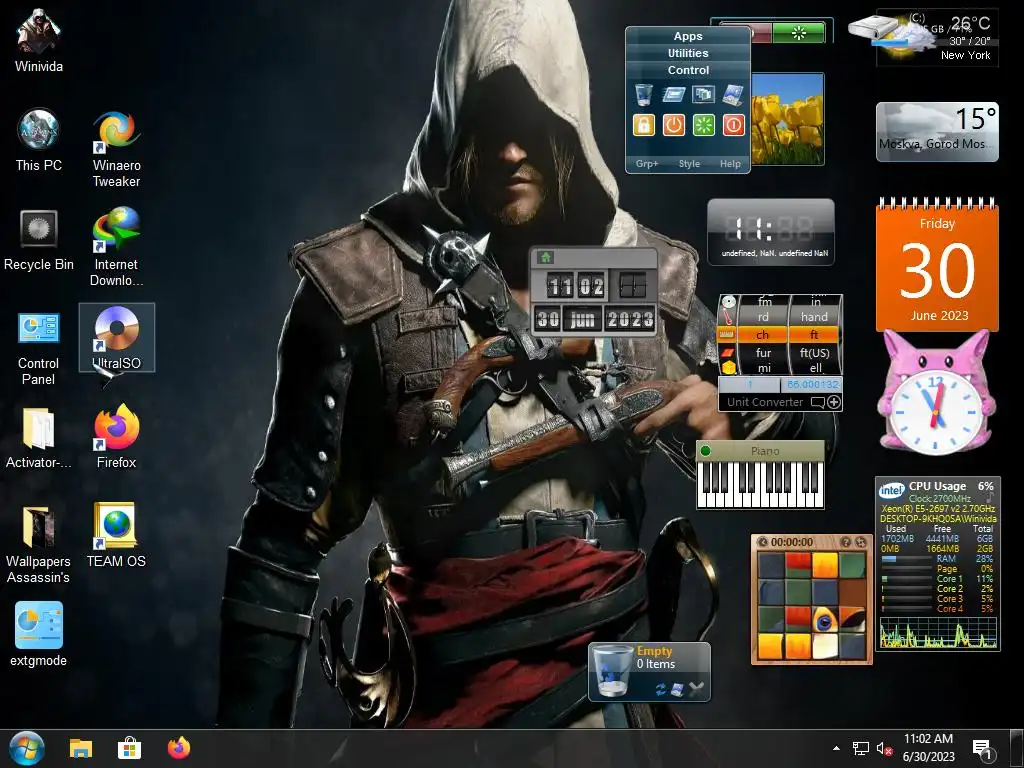Click the Unit Converter input value field
Screen dimensions: 1024x768
[750, 385]
